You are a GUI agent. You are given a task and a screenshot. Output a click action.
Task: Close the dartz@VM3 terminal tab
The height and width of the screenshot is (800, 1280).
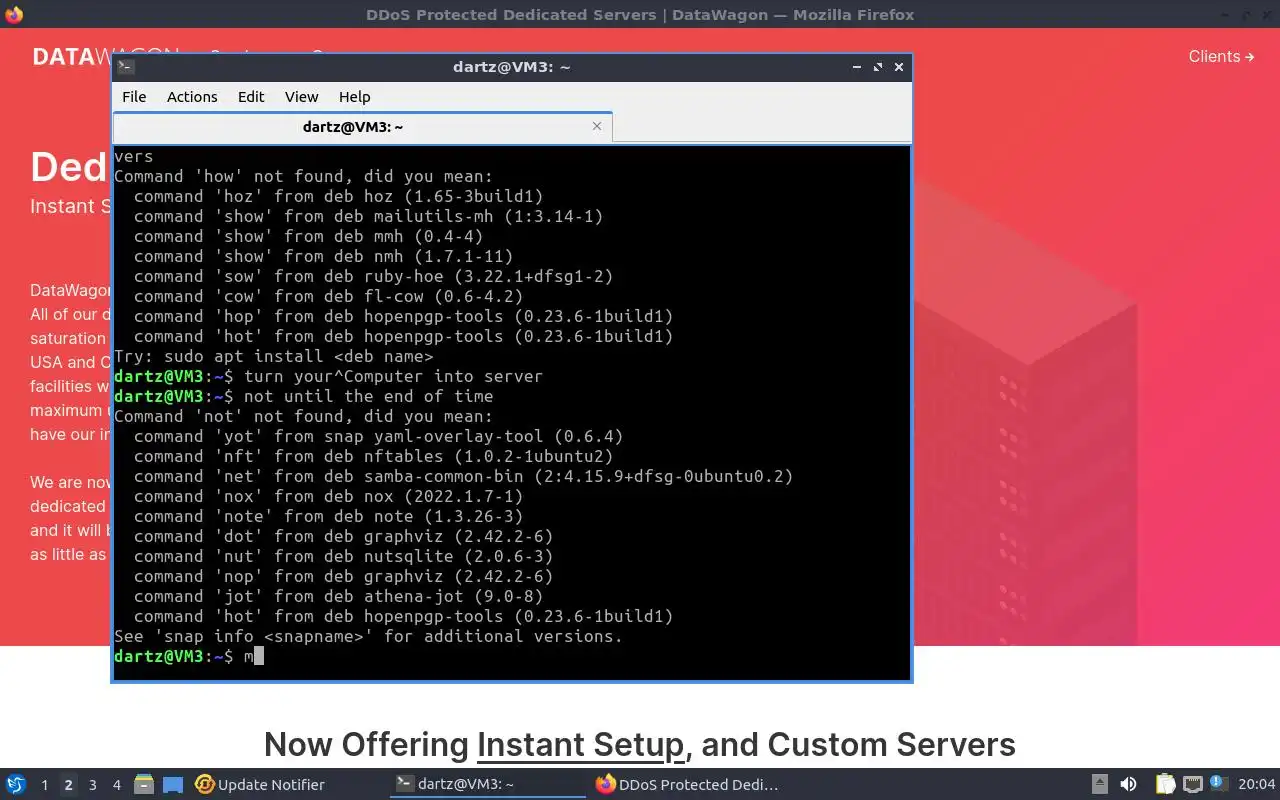pos(597,126)
